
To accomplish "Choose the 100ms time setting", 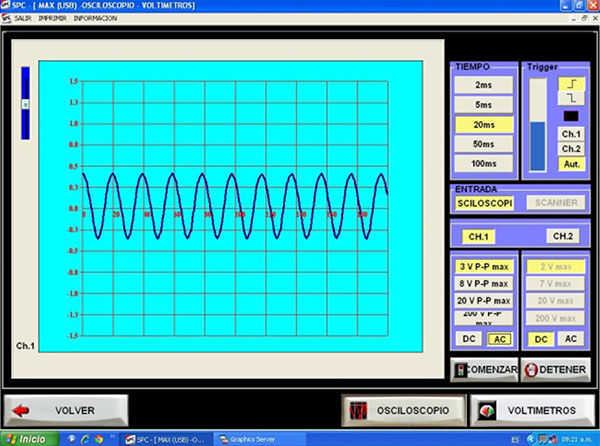I will tap(483, 163).
